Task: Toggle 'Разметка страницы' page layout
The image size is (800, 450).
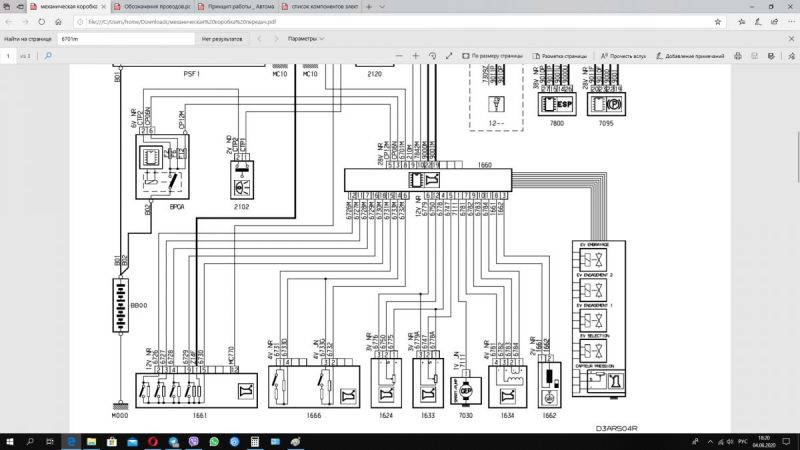Action: click(x=559, y=57)
